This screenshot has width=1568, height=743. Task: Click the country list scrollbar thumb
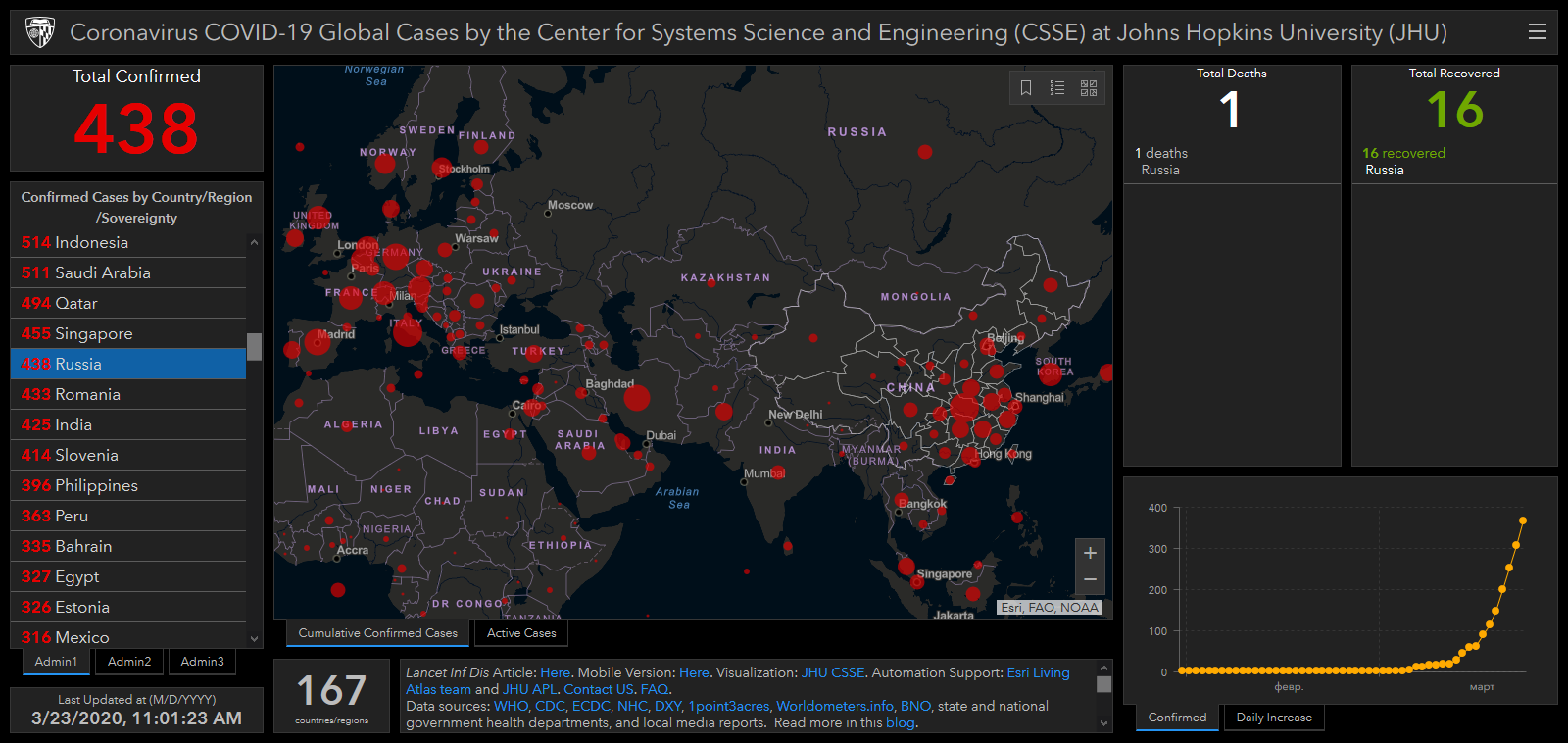click(x=255, y=347)
